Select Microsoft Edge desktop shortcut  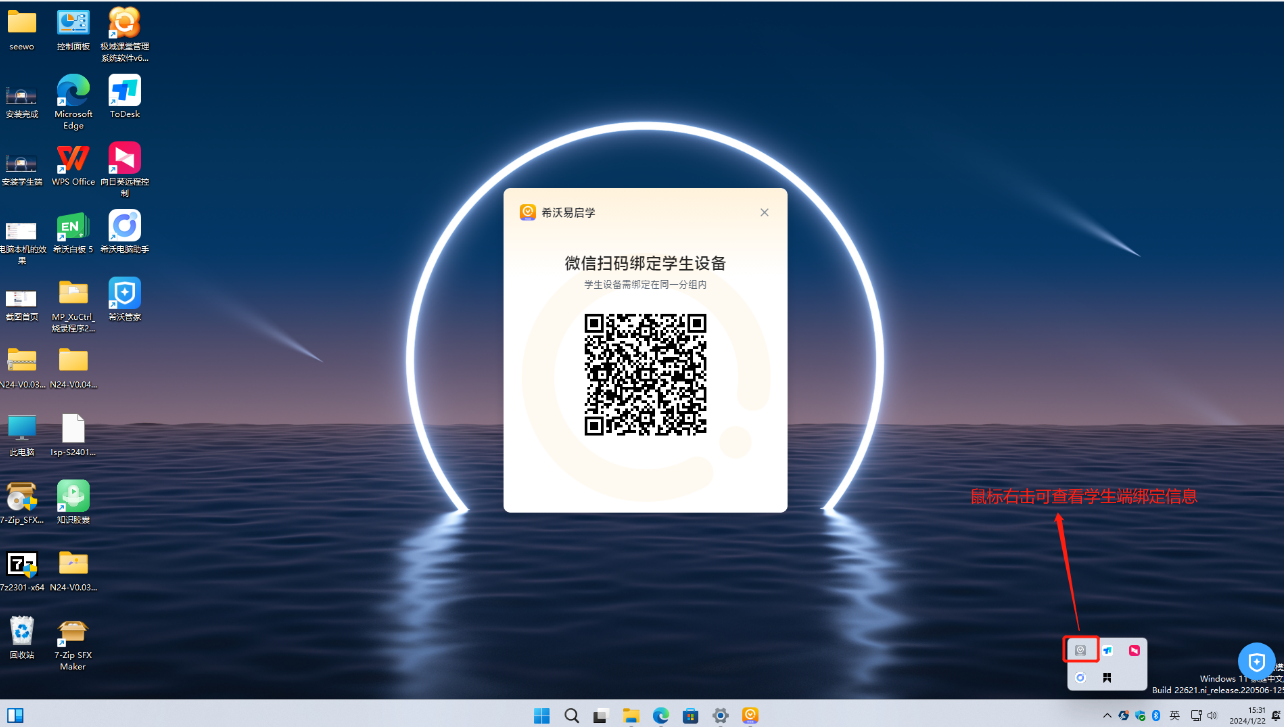(x=73, y=102)
